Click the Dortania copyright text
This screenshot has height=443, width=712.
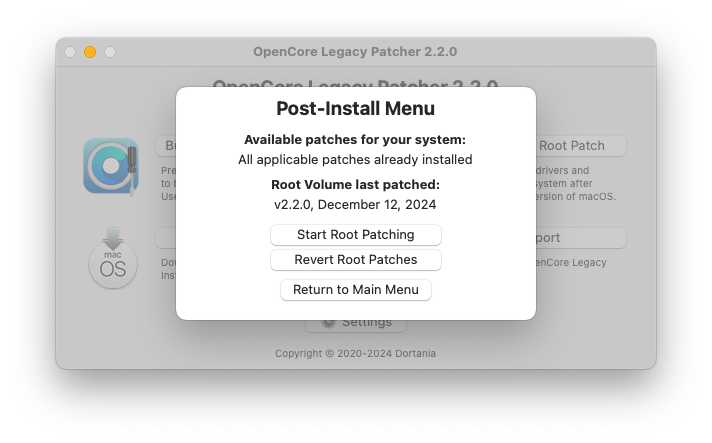(355, 353)
